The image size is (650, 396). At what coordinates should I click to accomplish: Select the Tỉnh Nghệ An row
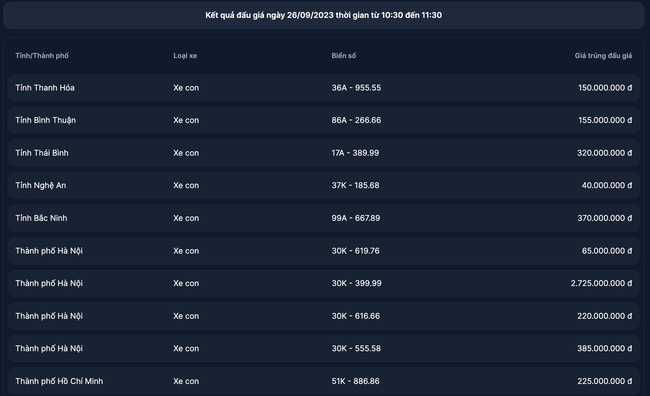pos(323,185)
